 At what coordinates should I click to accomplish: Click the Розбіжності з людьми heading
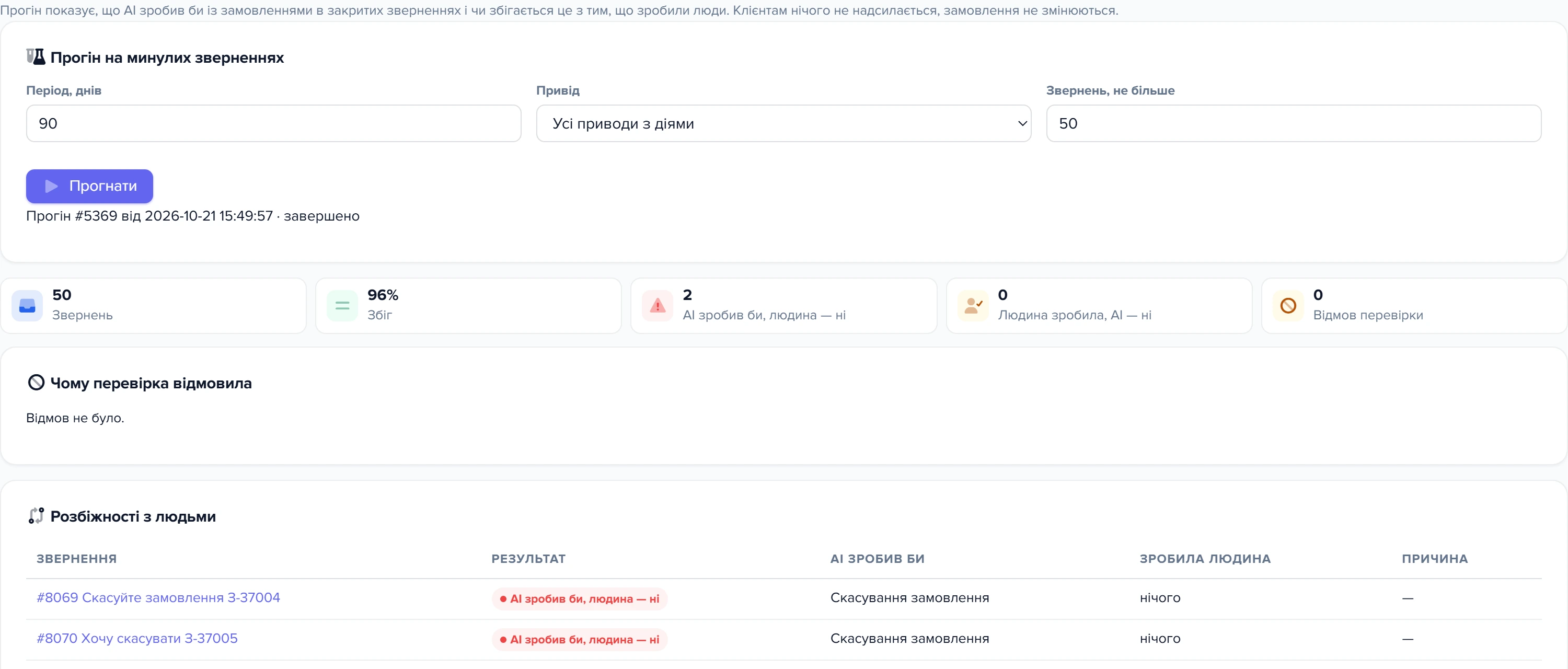(133, 516)
